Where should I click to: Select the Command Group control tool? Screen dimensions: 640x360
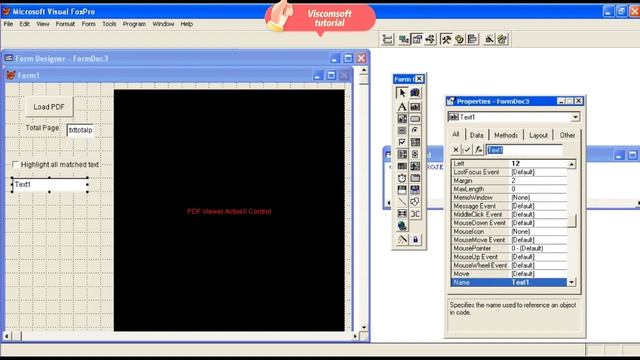click(402, 131)
